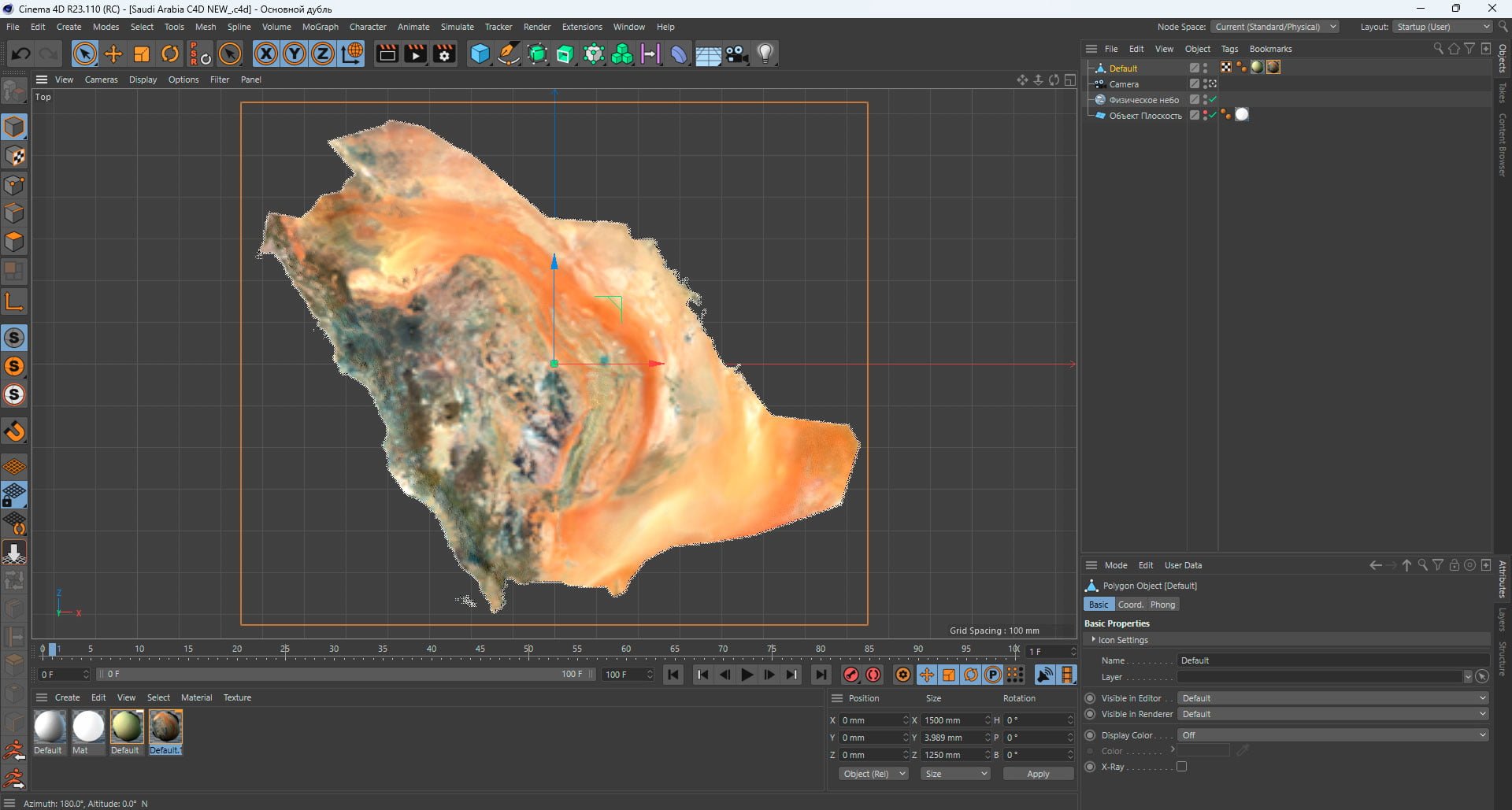The height and width of the screenshot is (810, 1512).
Task: Select the Move tool in toolbar
Action: pos(113,54)
